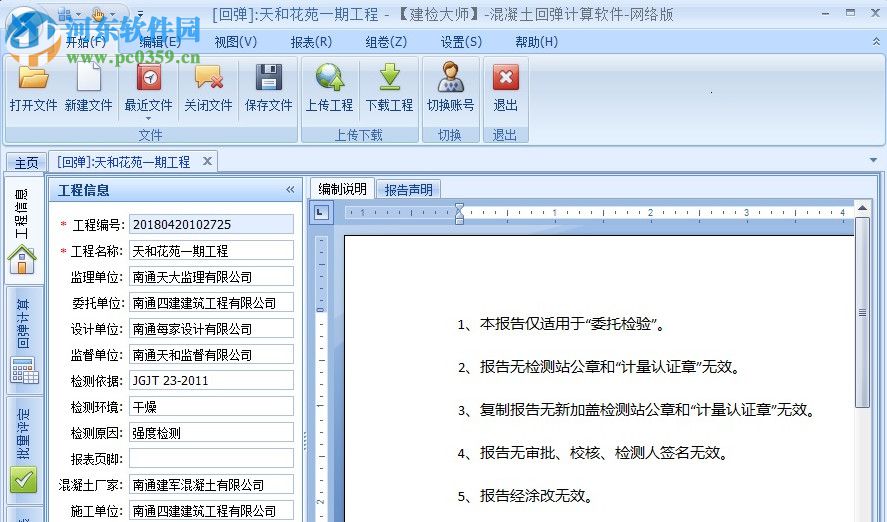
Task: Switch to the 主页 tab
Action: (26, 163)
